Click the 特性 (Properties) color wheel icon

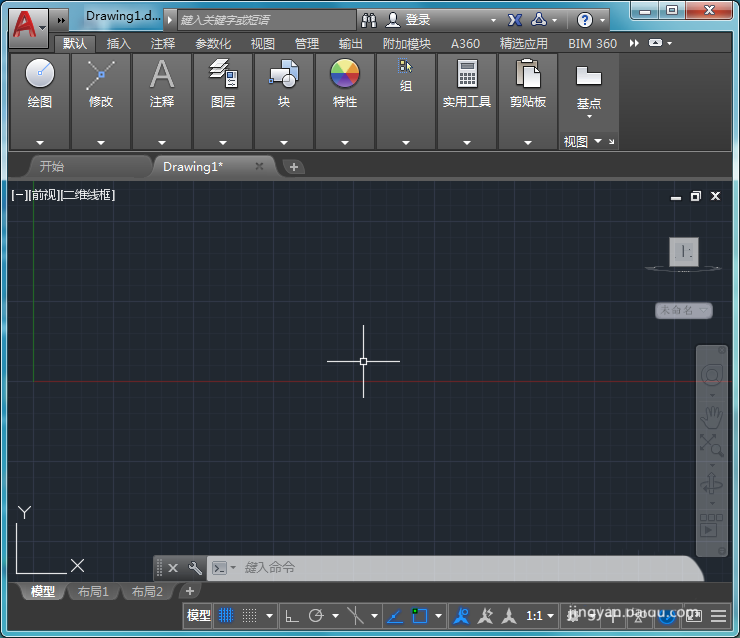[x=345, y=74]
